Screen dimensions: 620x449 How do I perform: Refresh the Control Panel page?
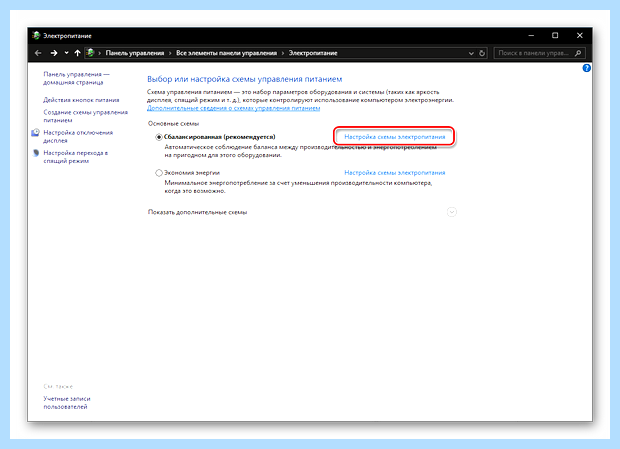pyautogui.click(x=482, y=53)
